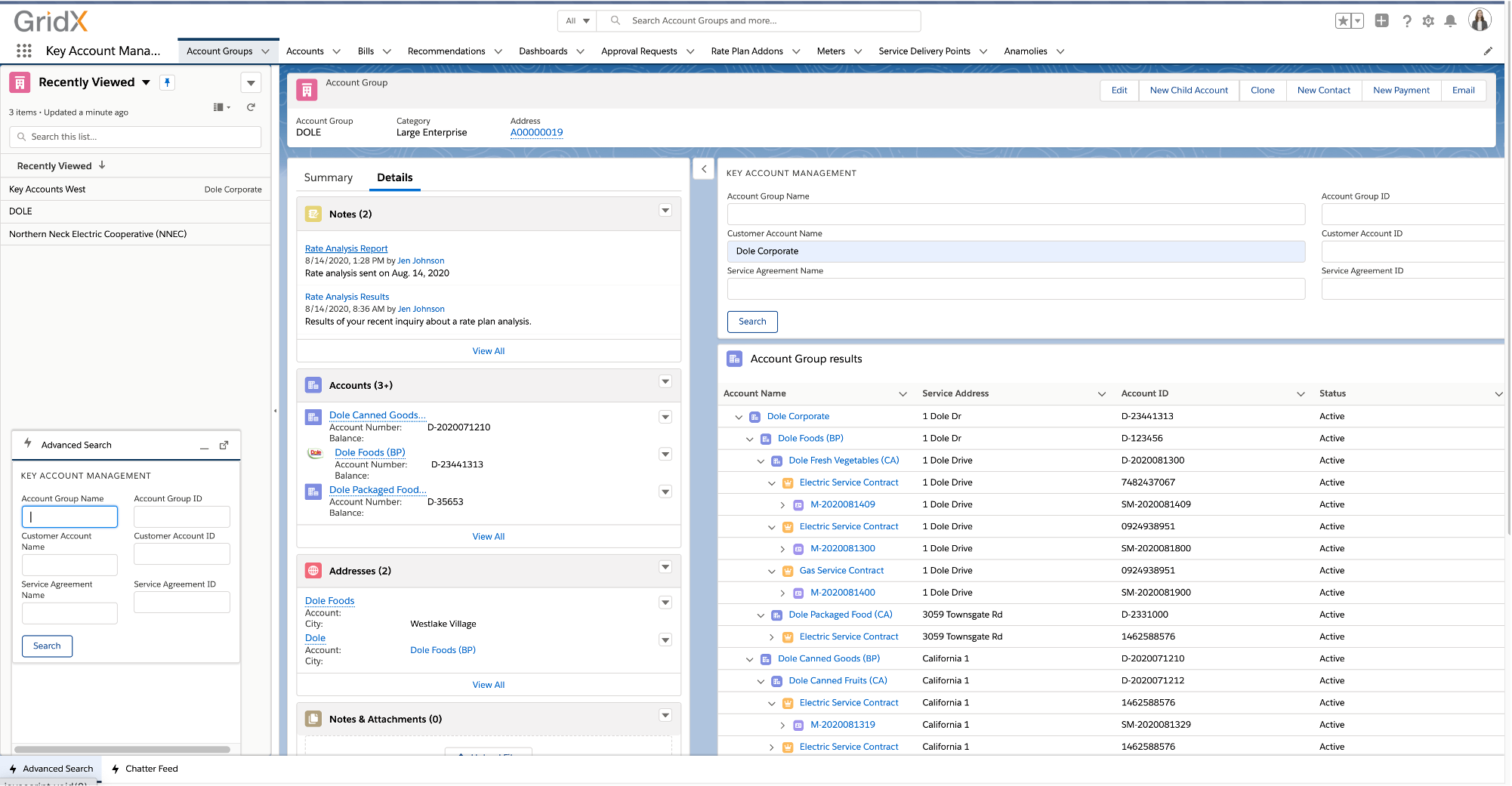Click the Advanced Search lightning bolt in footer
The height and width of the screenshot is (786, 1512).
click(x=13, y=768)
